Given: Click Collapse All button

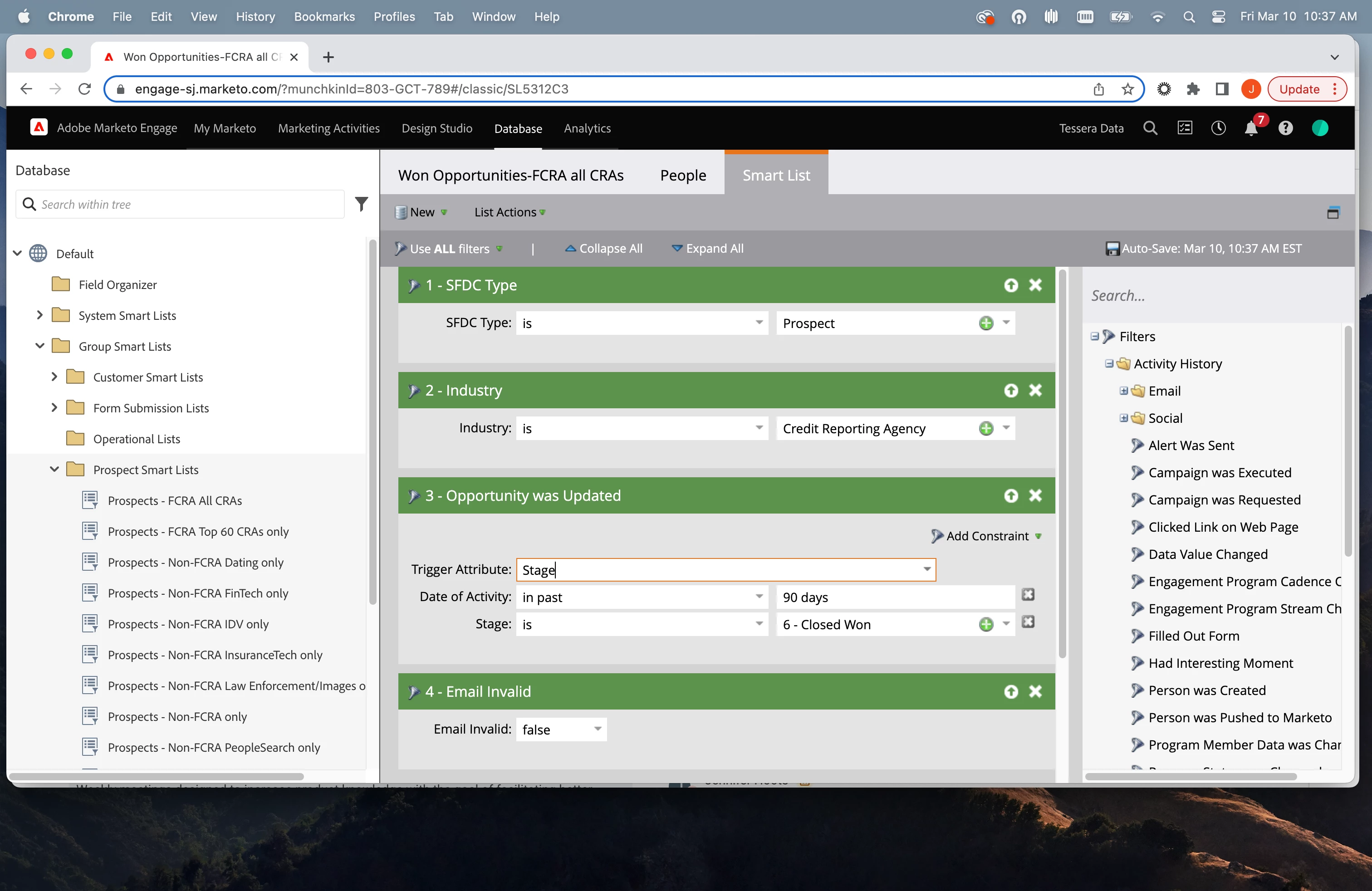Looking at the screenshot, I should pyautogui.click(x=603, y=249).
